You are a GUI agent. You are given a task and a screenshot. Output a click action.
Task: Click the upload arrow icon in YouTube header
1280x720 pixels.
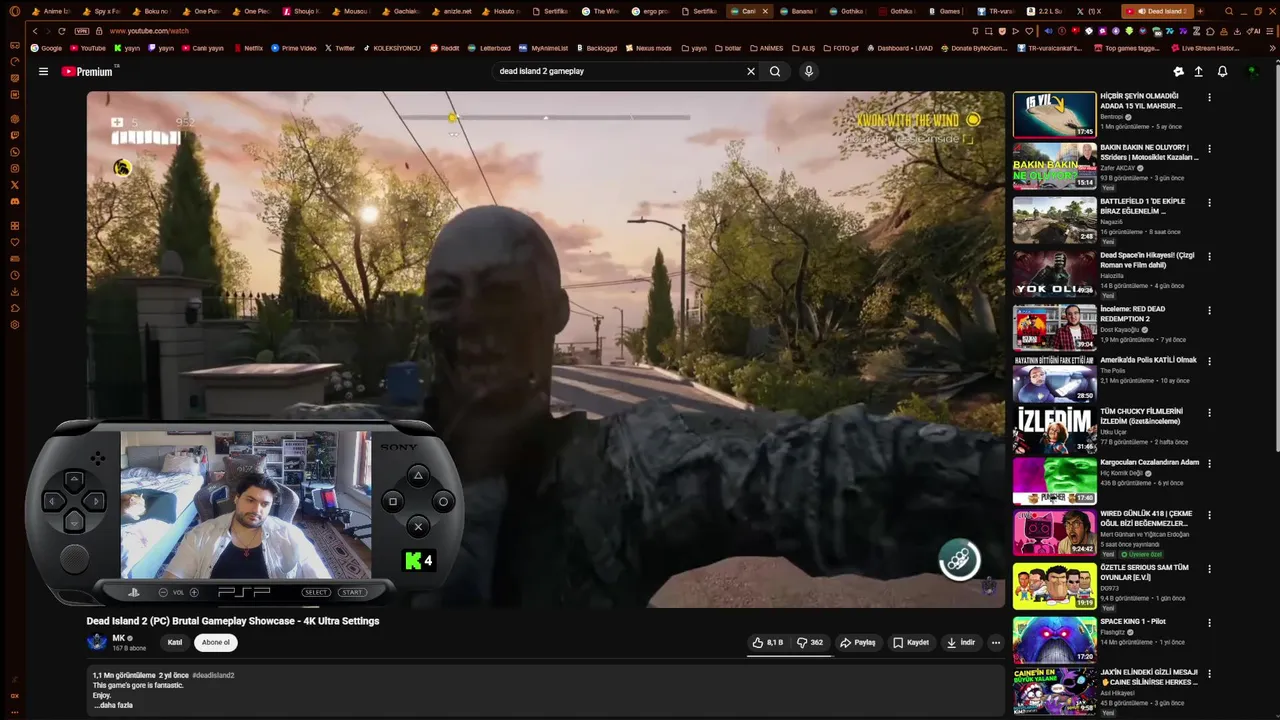1198,71
